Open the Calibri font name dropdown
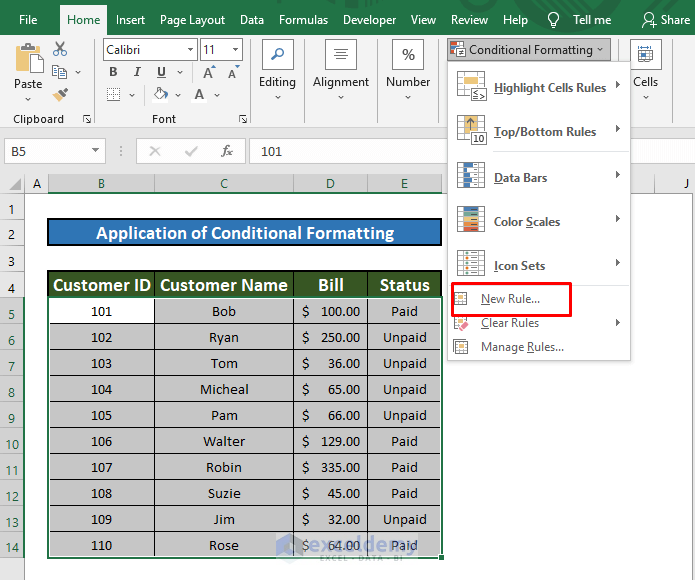This screenshot has height=580, width=695. (x=190, y=49)
